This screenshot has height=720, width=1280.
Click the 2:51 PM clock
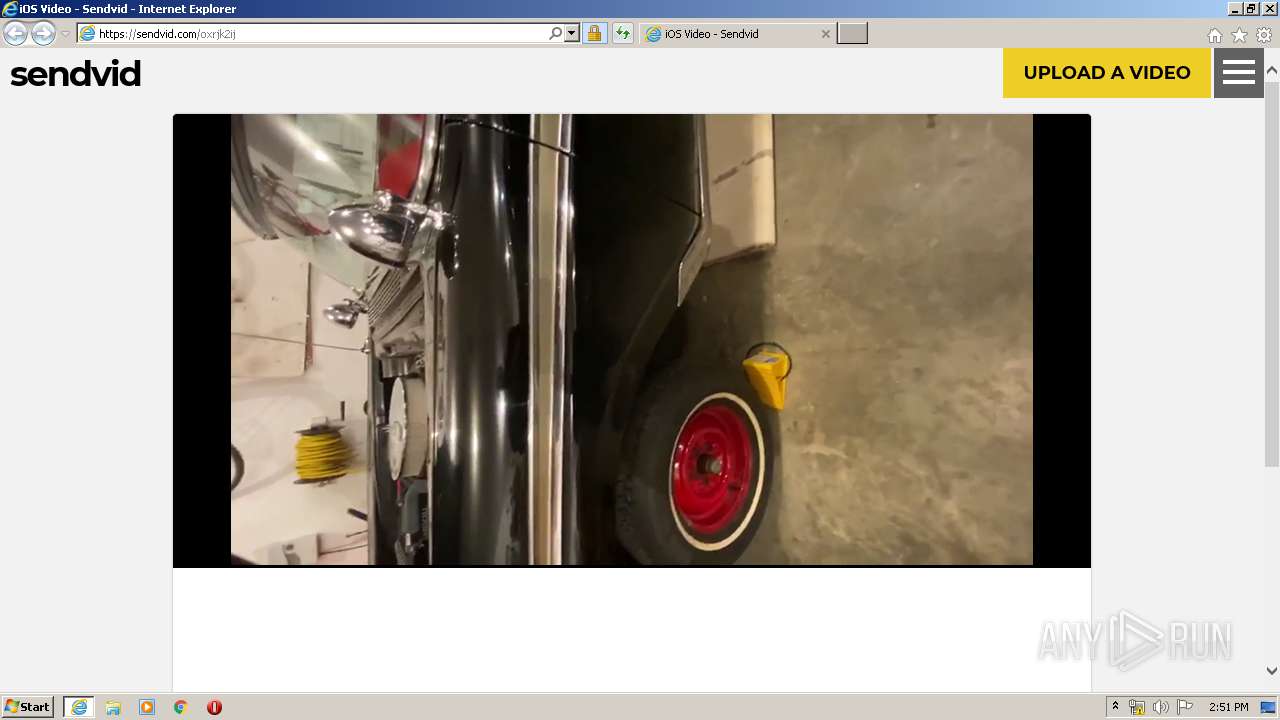click(1228, 707)
